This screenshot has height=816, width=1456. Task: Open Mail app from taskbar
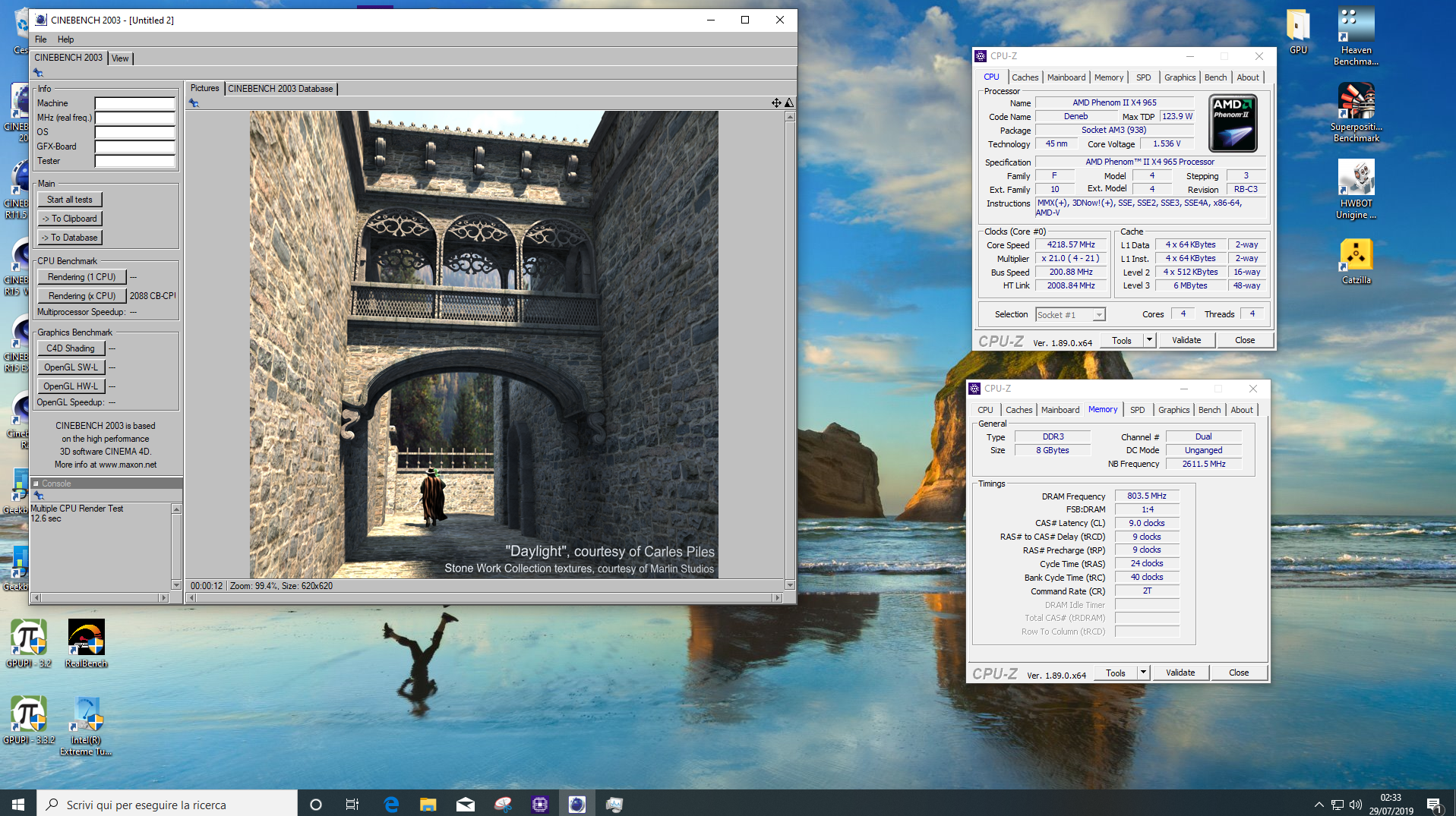tap(466, 804)
